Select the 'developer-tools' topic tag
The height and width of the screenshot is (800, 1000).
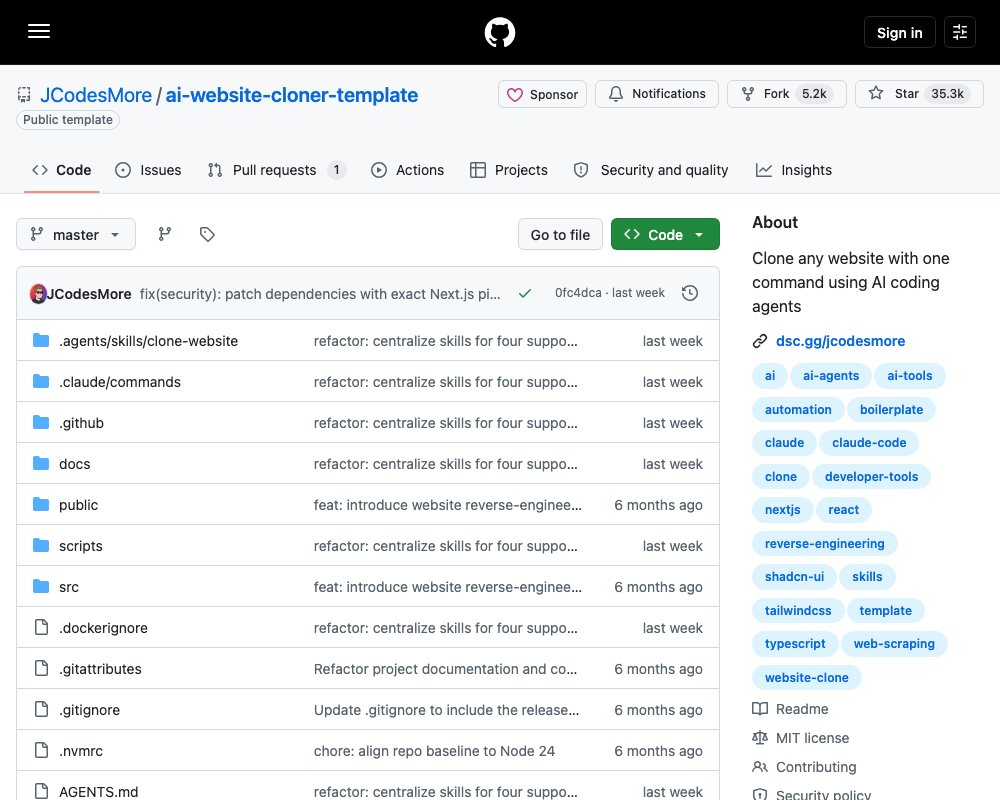tap(871, 477)
